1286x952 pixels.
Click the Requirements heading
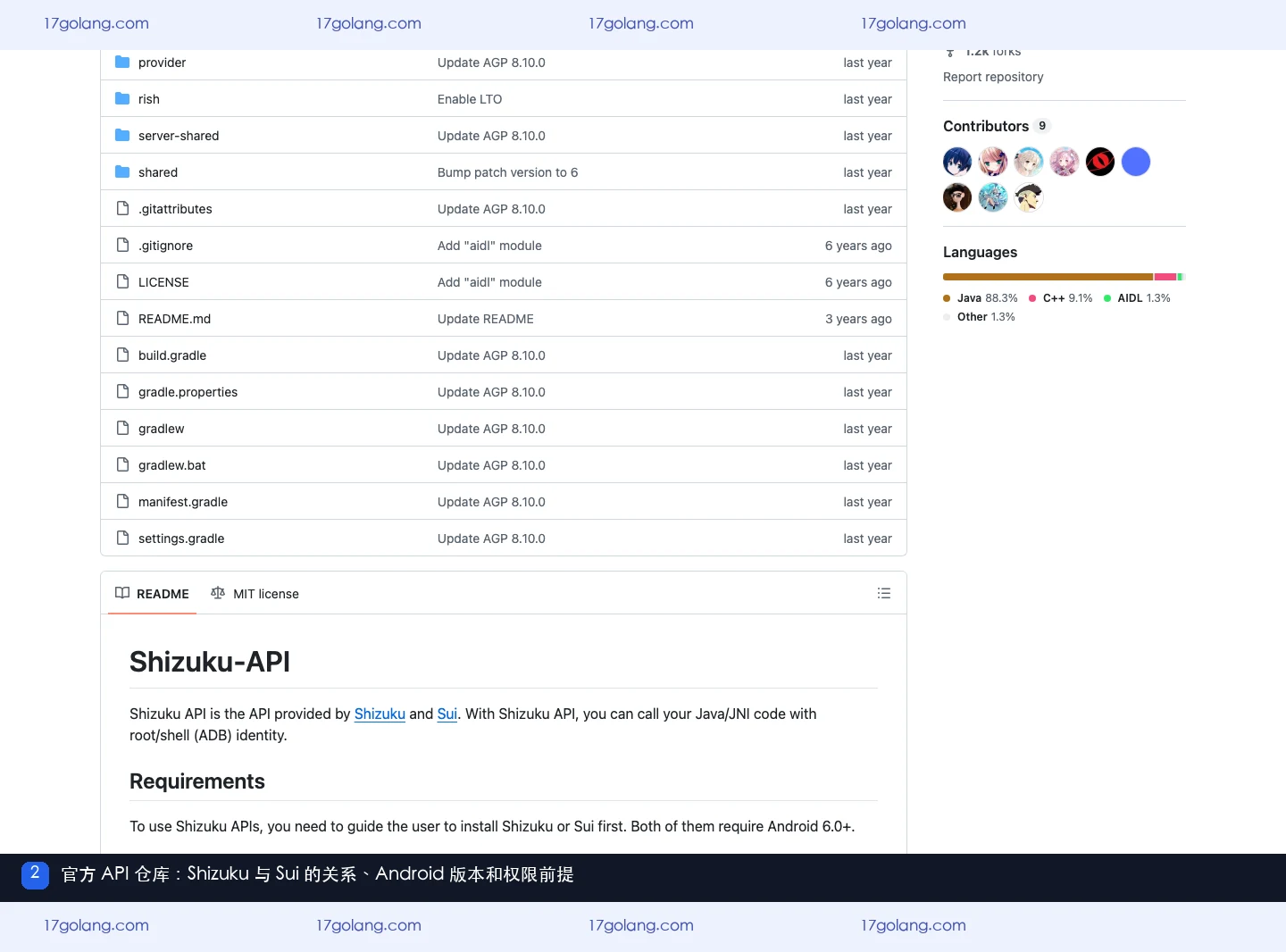[197, 781]
